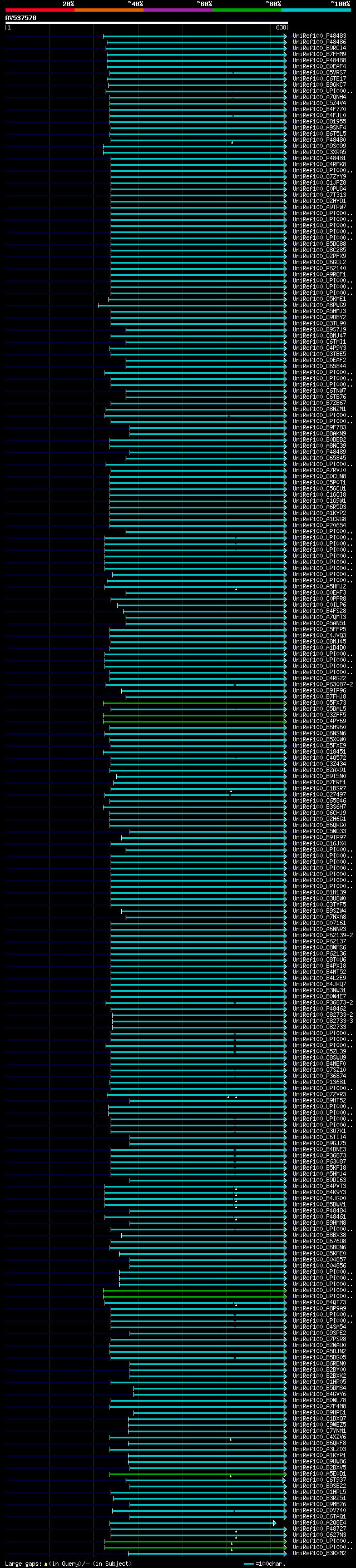Open hit UniRef100_Q5VRS7

click(319, 72)
